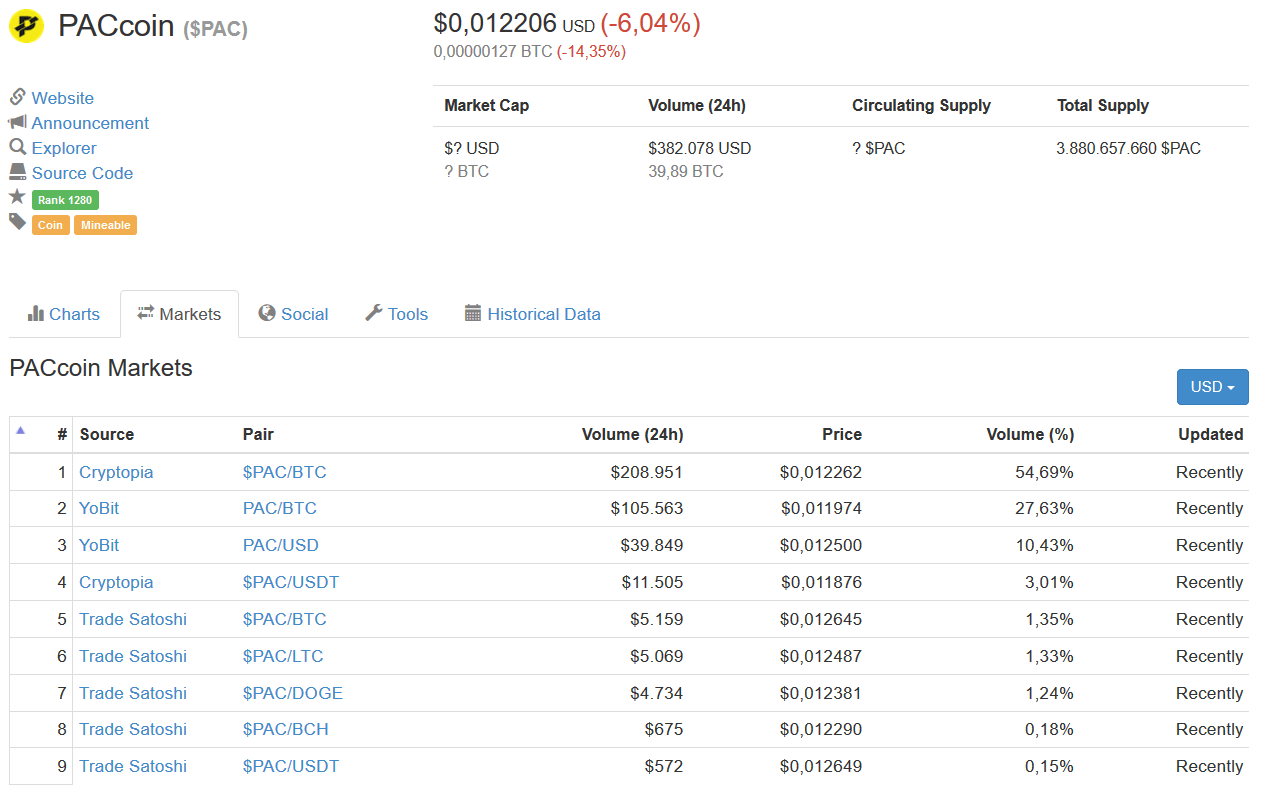Open the USD currency dropdown
This screenshot has width=1271, height=803.
1212,387
